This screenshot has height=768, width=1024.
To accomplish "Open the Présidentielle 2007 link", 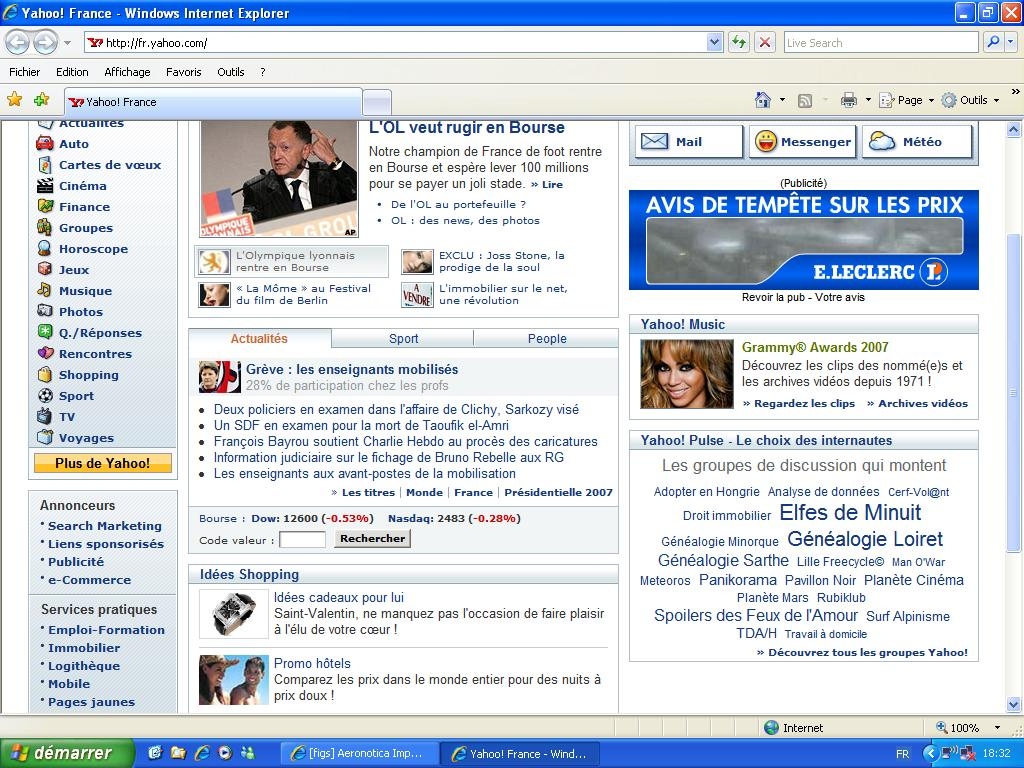I will pos(558,492).
